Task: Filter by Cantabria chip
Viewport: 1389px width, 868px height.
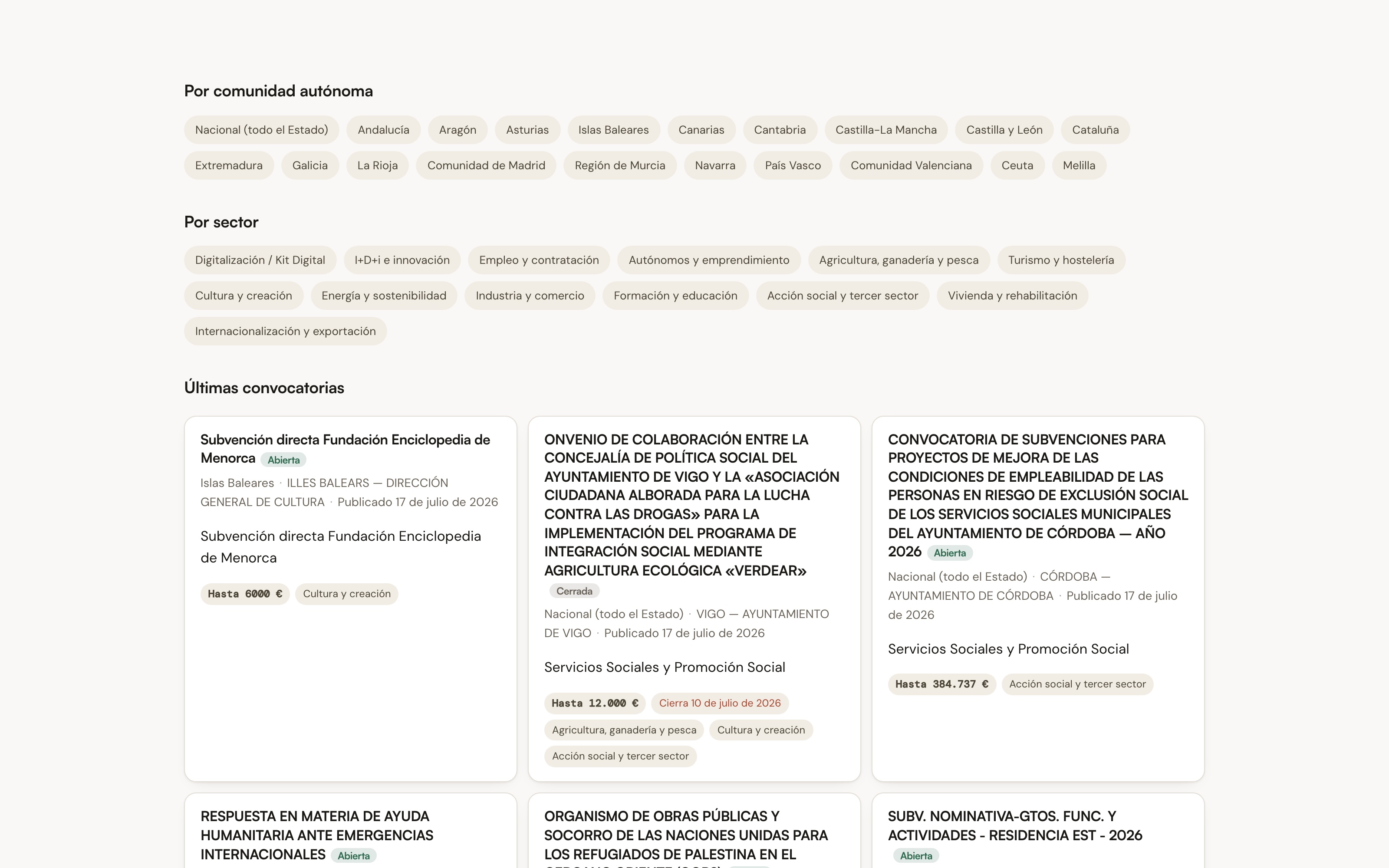Action: tap(780, 130)
